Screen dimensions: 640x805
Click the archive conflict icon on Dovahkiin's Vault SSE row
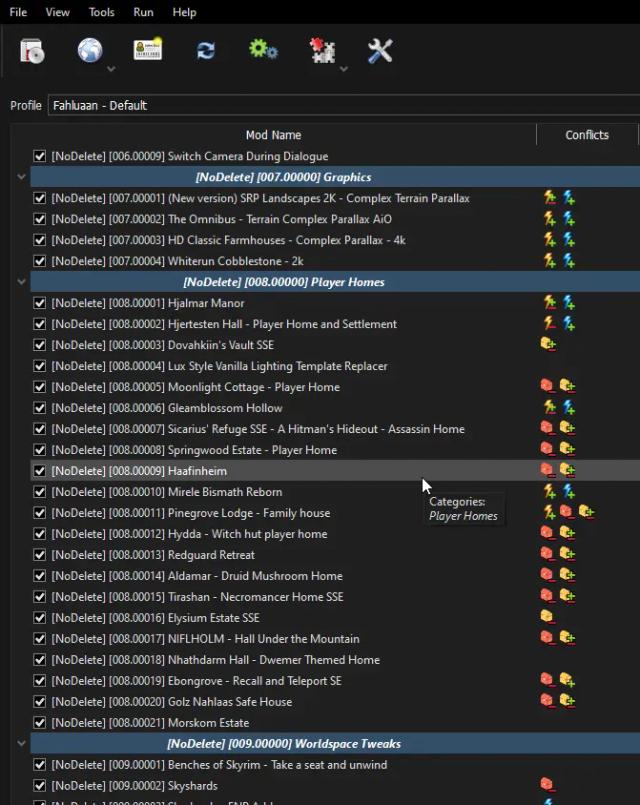coord(548,343)
